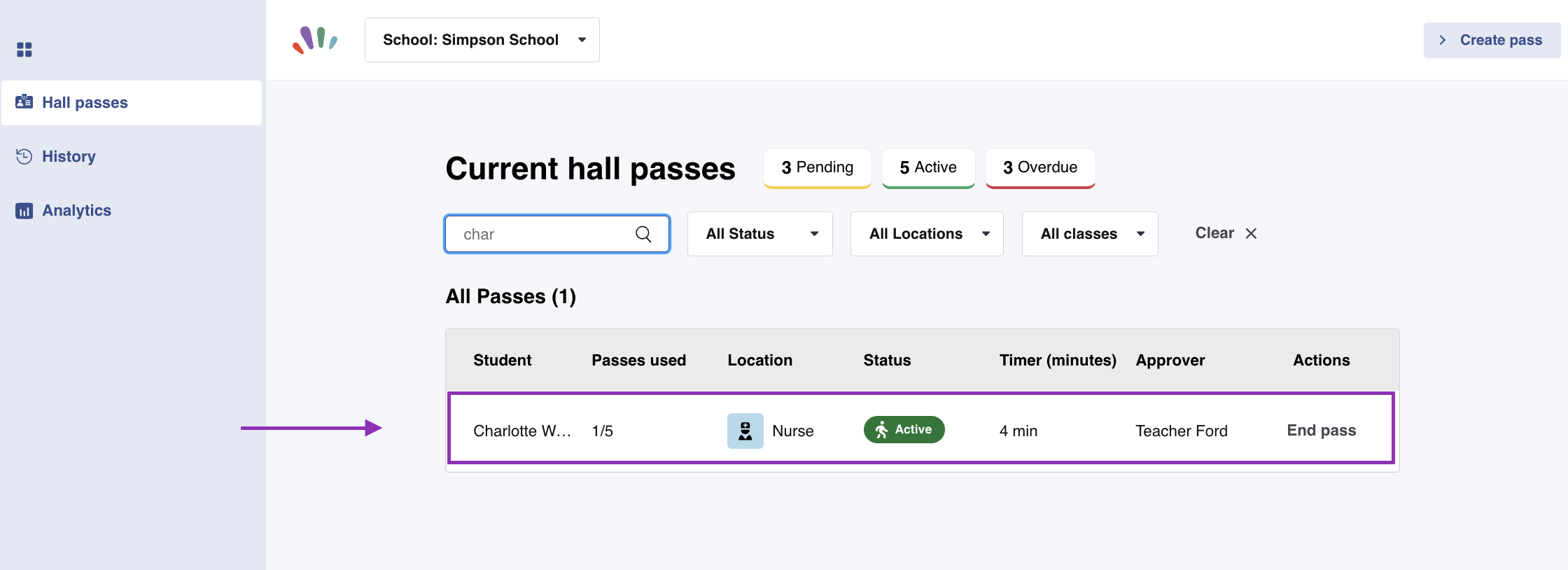Click the Student column header
The width and height of the screenshot is (1568, 570).
(x=503, y=361)
